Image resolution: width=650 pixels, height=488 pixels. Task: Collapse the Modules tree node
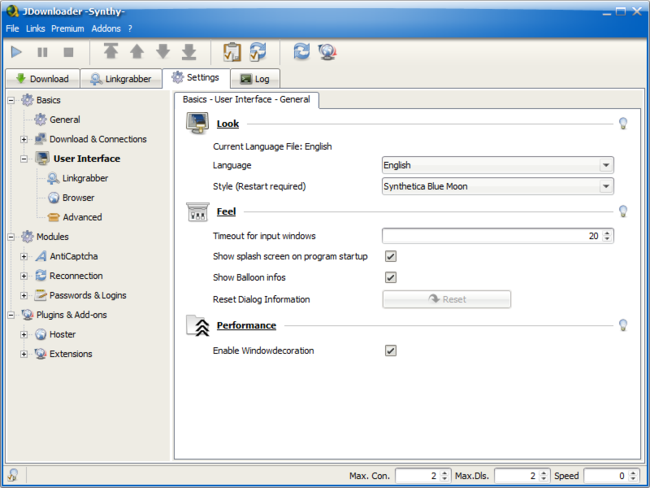coord(11,237)
